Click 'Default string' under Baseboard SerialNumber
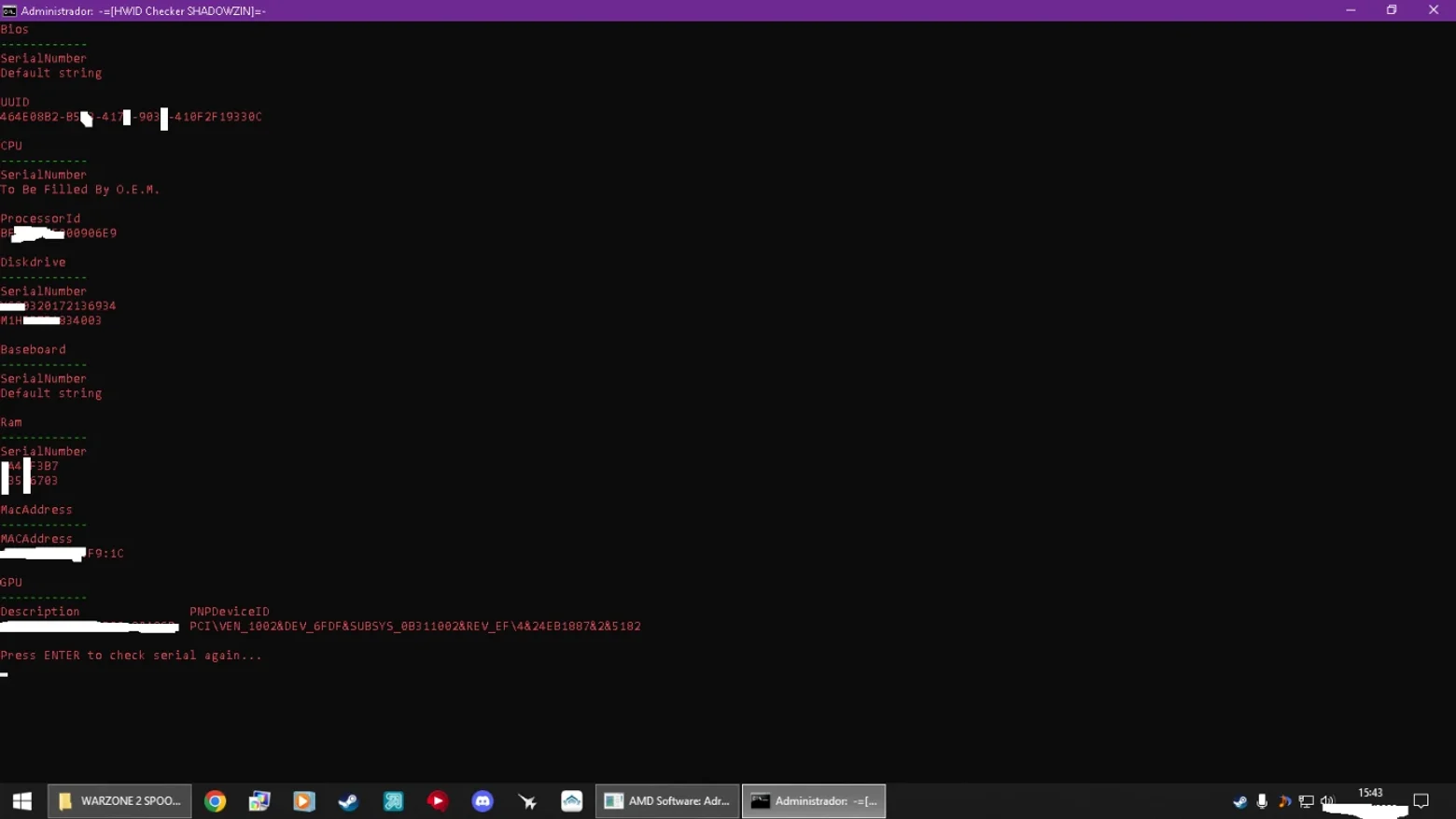 (51, 393)
